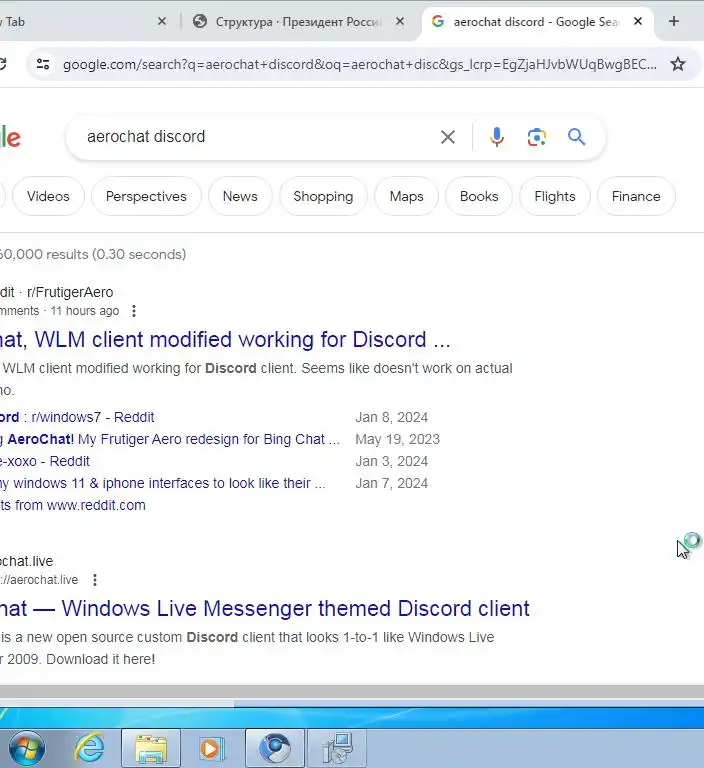Viewport: 704px width, 768px height.
Task: Filter results by News
Action: 240,196
